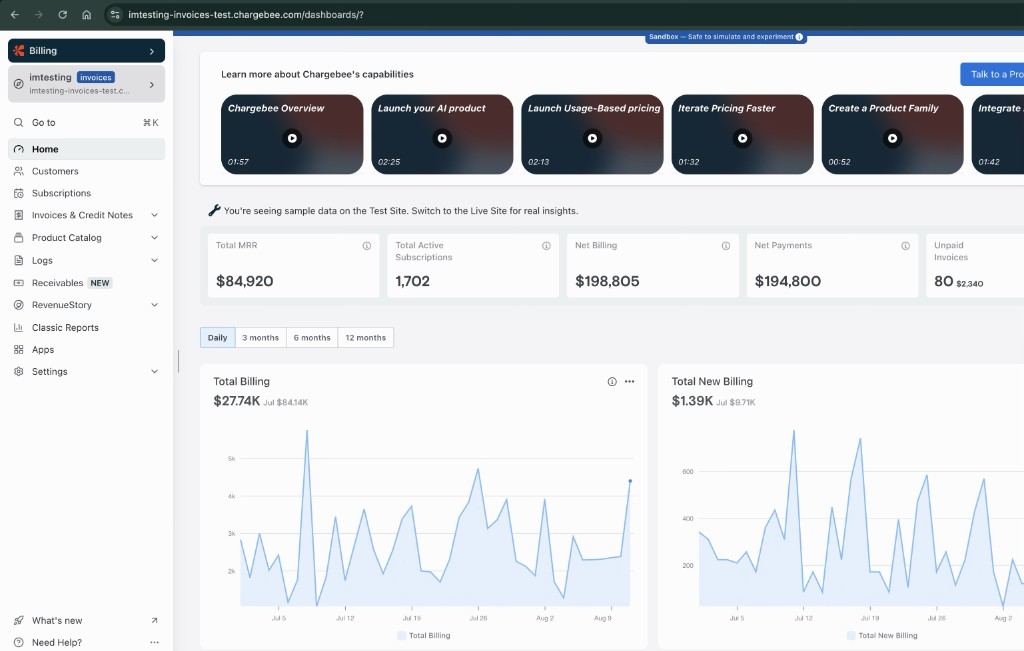Image resolution: width=1024 pixels, height=651 pixels.
Task: Select the 6 months range tab
Action: [312, 338]
